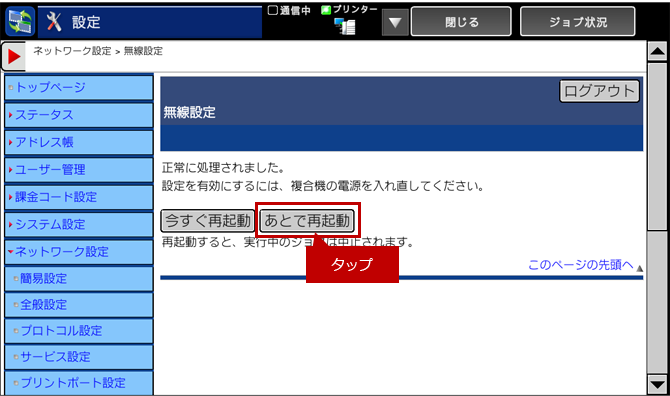Viewport: 670px width, 396px height.
Task: Tap あとで再起動 button
Action: 307,221
